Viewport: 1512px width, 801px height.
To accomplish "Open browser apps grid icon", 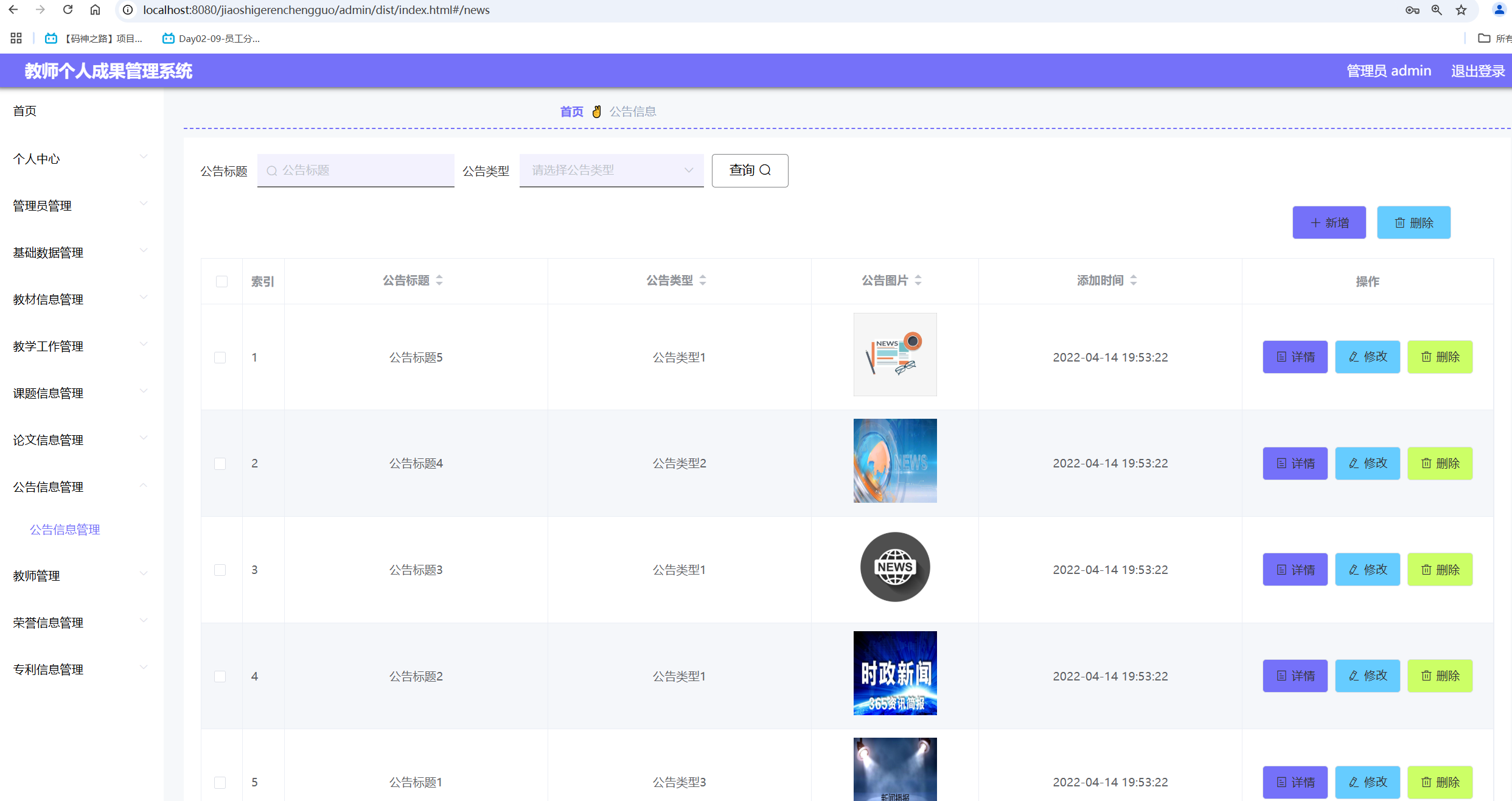I will pyautogui.click(x=16, y=38).
